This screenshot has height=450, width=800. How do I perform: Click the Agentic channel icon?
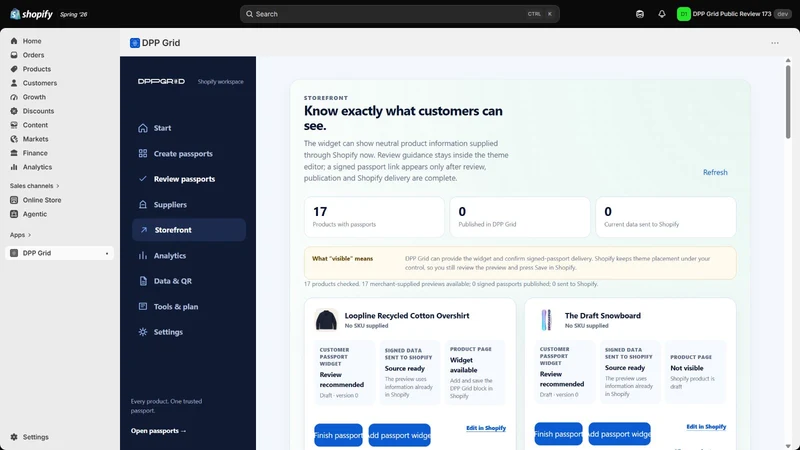click(14, 214)
